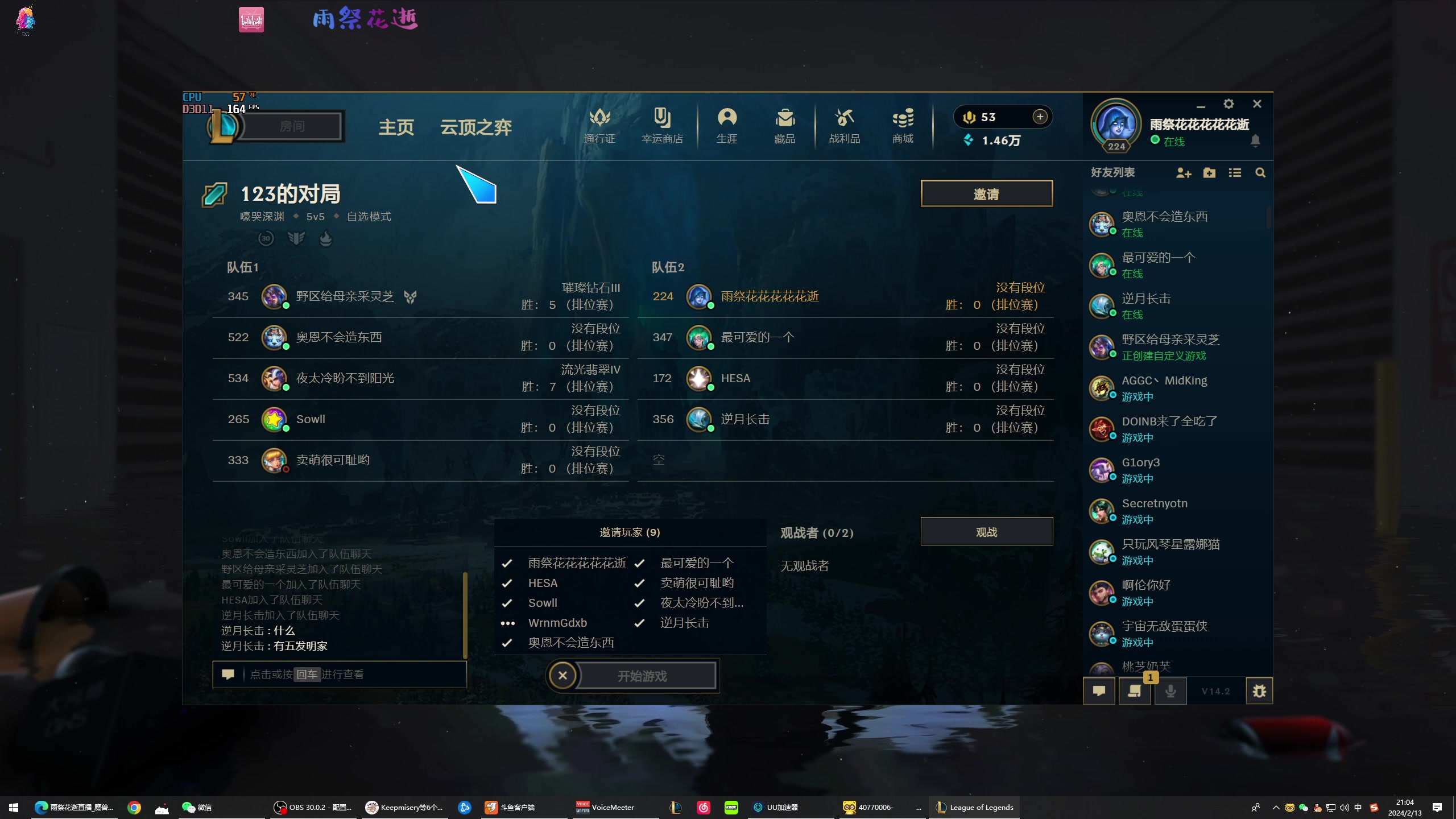Click team 1 player Sowll row
The height and width of the screenshot is (819, 1456).
(421, 419)
